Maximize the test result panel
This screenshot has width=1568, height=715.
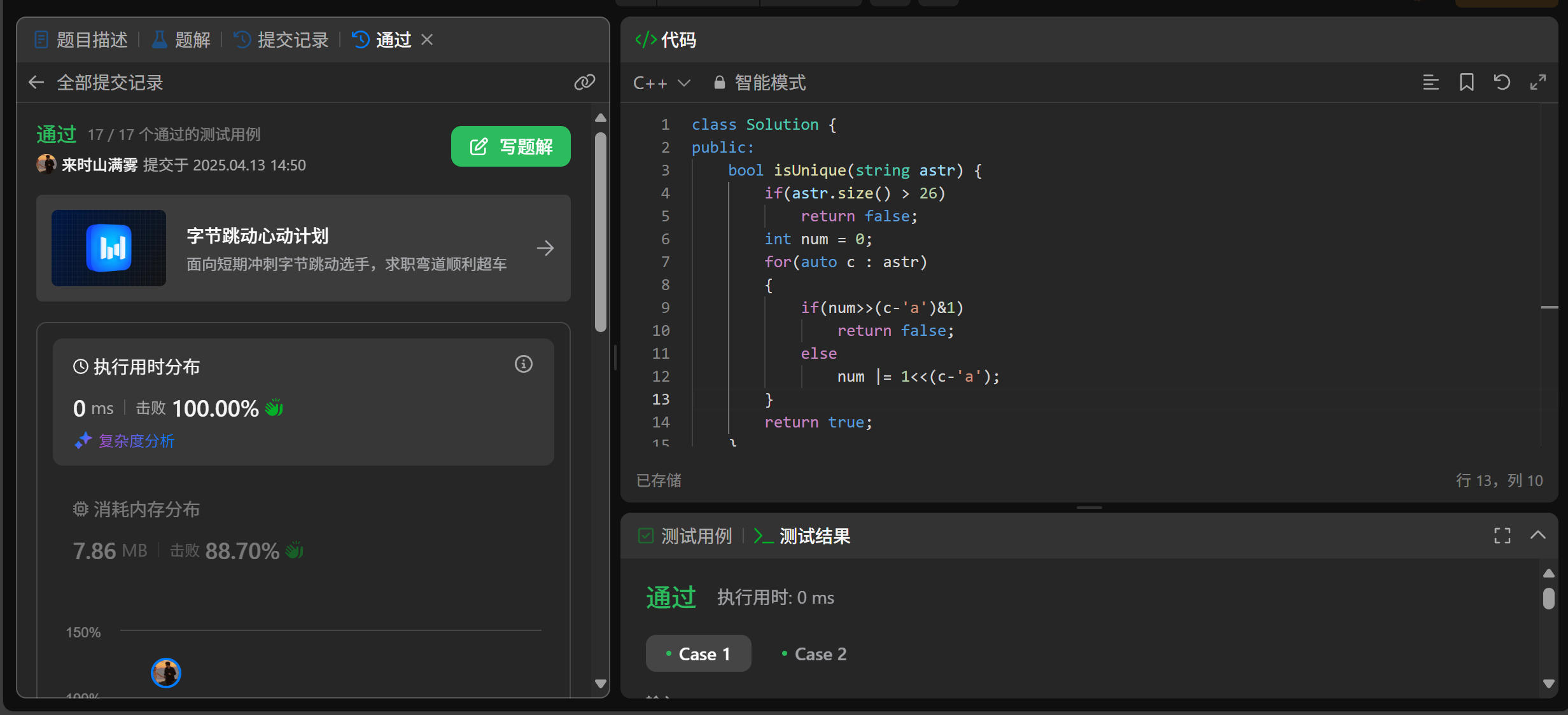click(x=1502, y=536)
